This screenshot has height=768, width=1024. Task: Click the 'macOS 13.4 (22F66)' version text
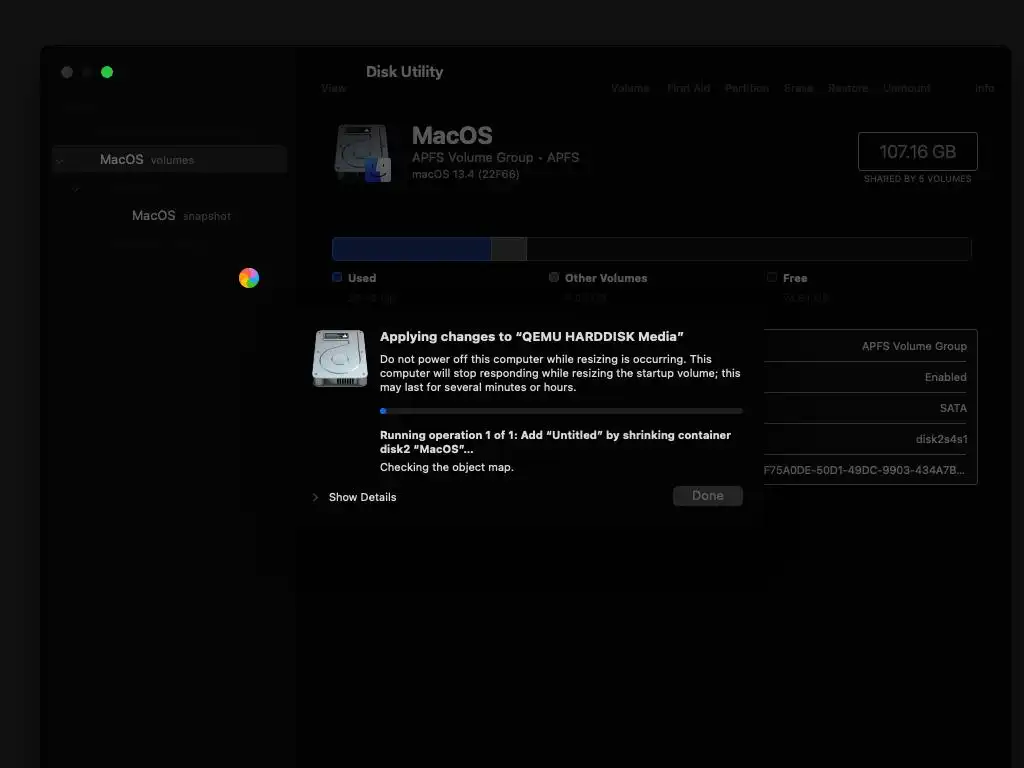(x=466, y=174)
